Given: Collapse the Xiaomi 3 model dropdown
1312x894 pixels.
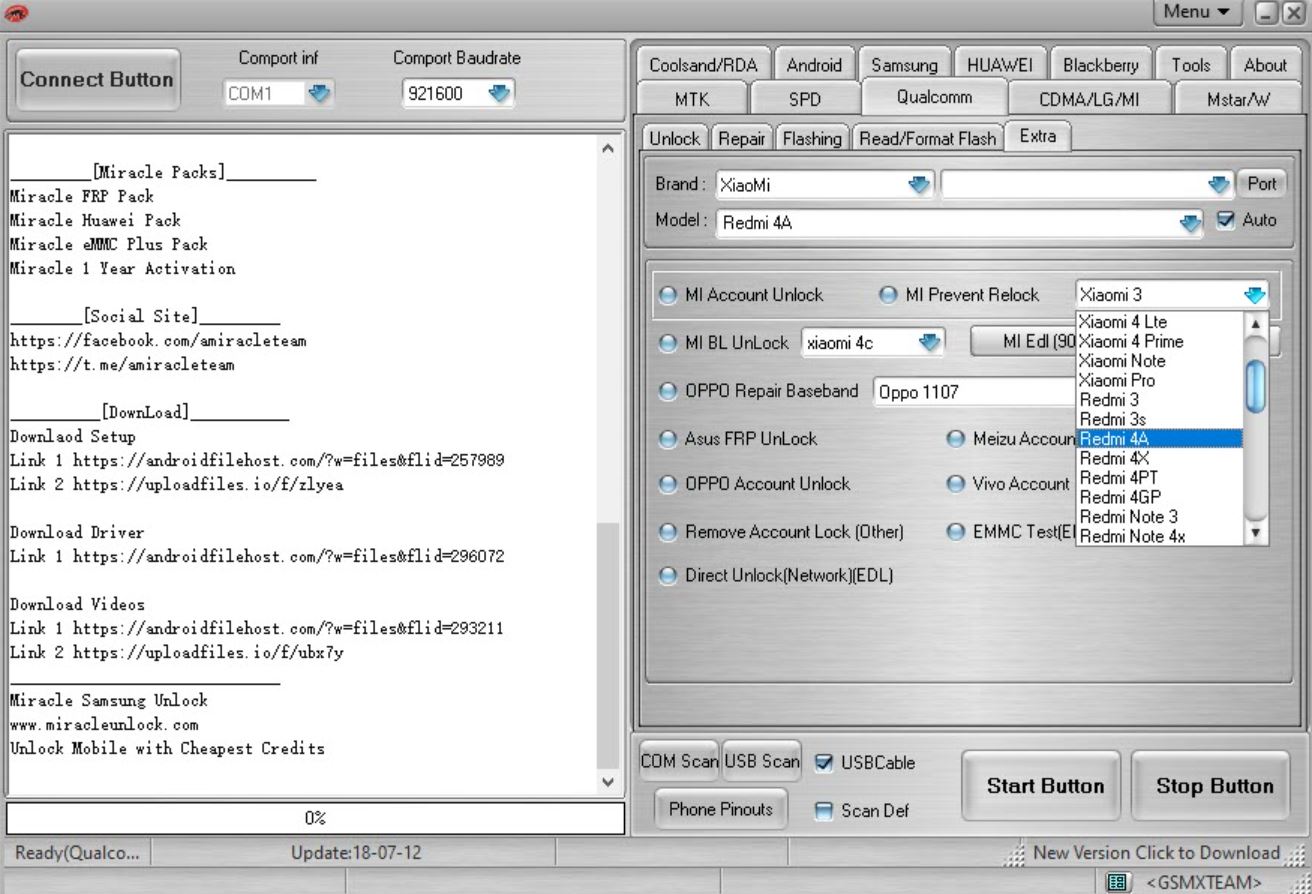Looking at the screenshot, I should (x=1254, y=295).
